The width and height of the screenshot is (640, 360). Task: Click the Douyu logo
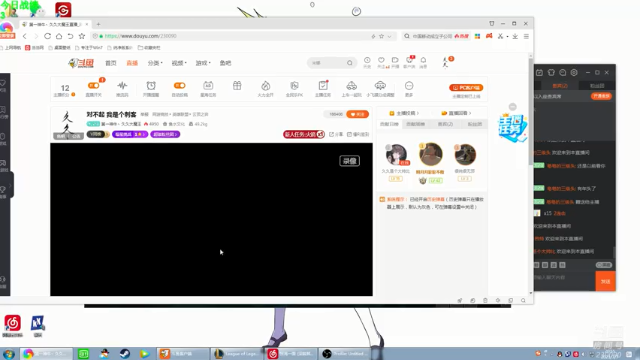pos(81,63)
